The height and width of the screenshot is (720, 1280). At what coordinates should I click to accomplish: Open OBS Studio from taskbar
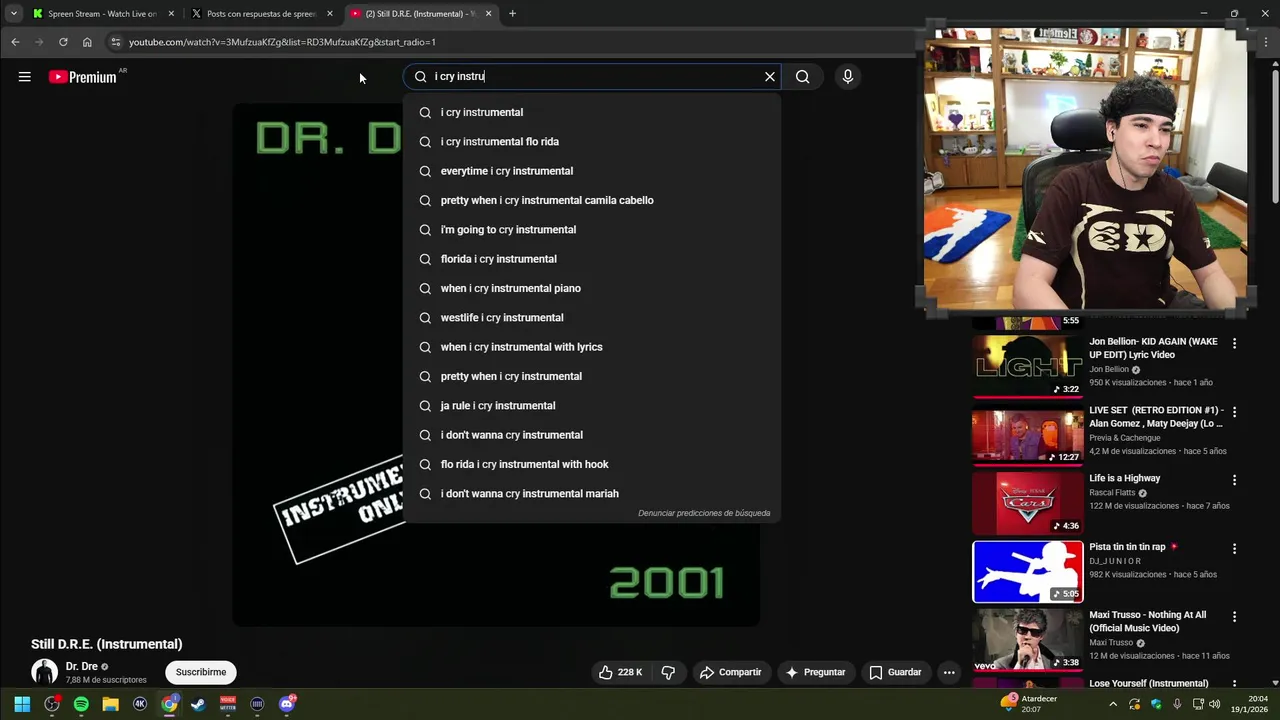[x=52, y=704]
